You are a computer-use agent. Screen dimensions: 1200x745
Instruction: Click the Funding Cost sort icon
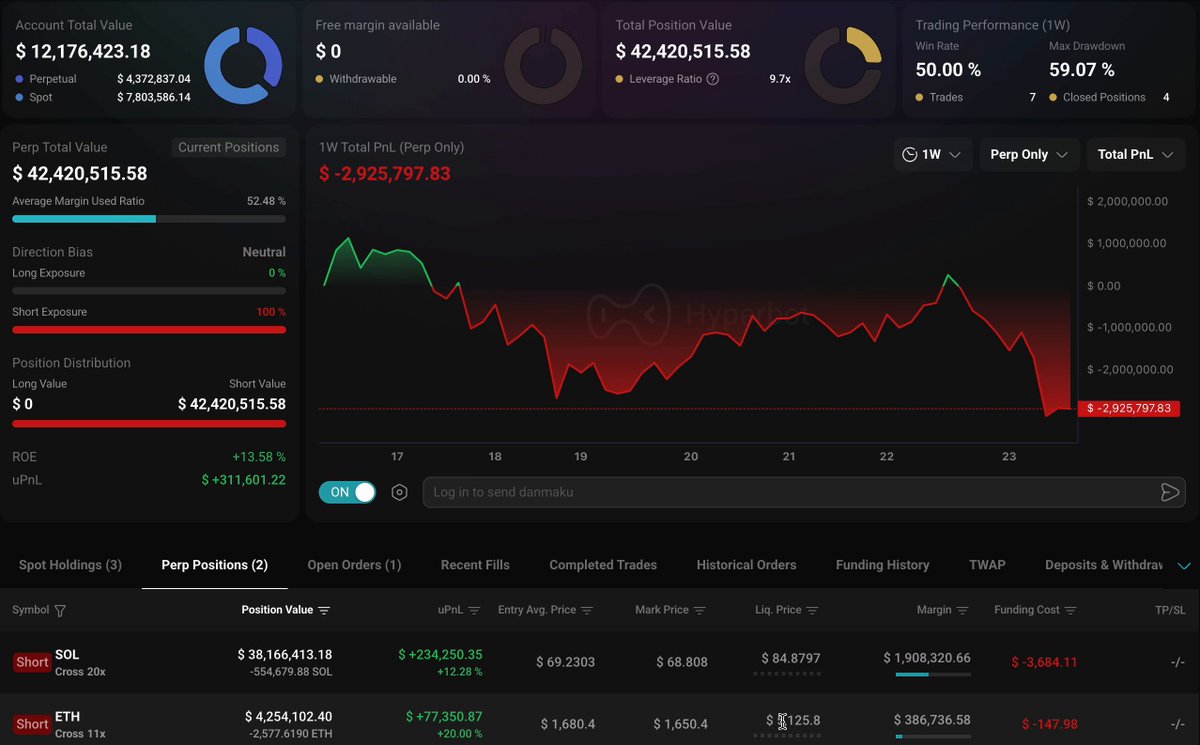click(x=1071, y=610)
